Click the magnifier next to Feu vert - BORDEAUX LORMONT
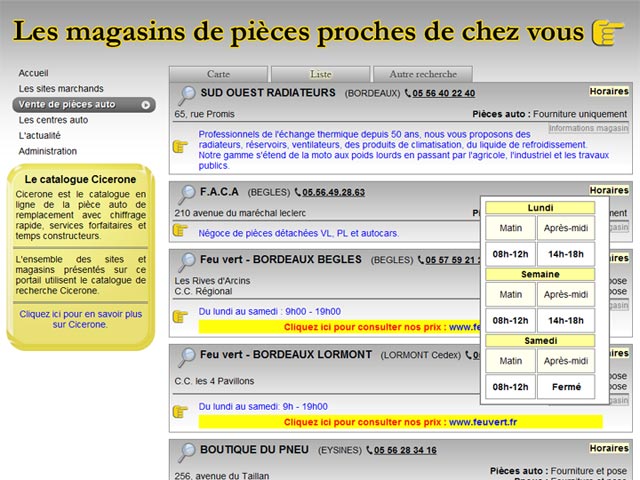This screenshot has width=640, height=480. coord(187,357)
